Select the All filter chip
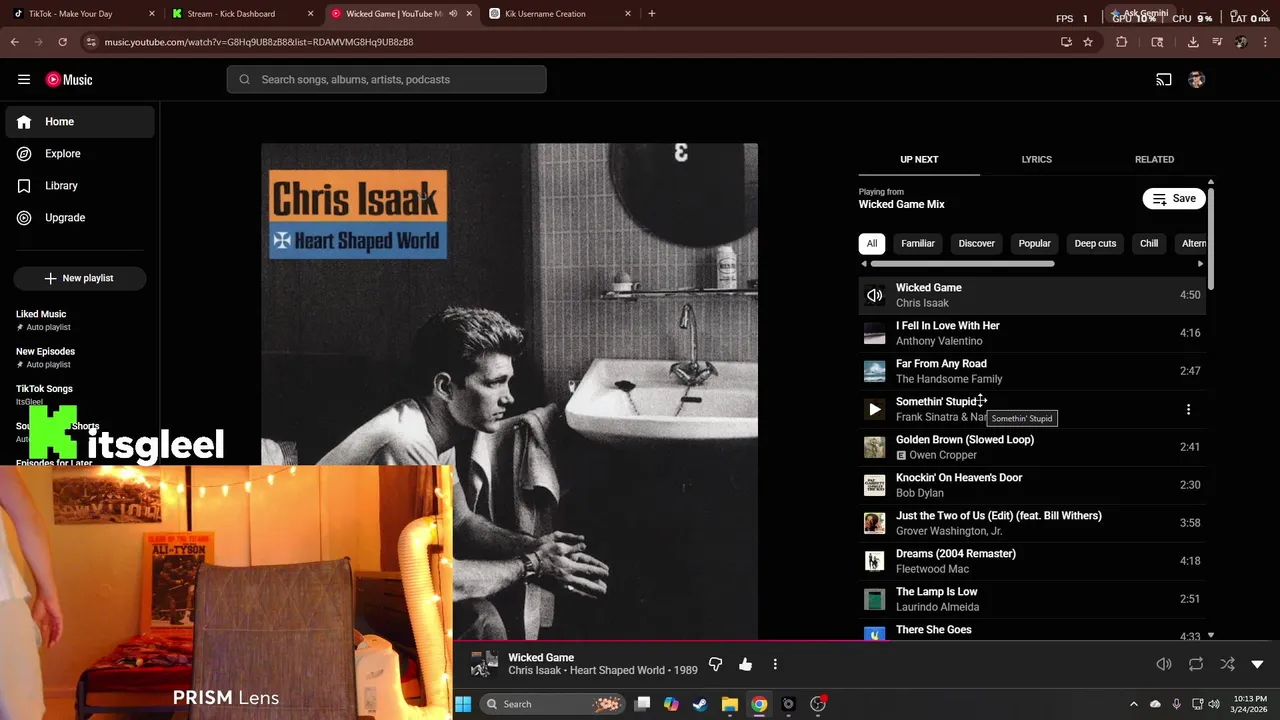 [x=872, y=243]
